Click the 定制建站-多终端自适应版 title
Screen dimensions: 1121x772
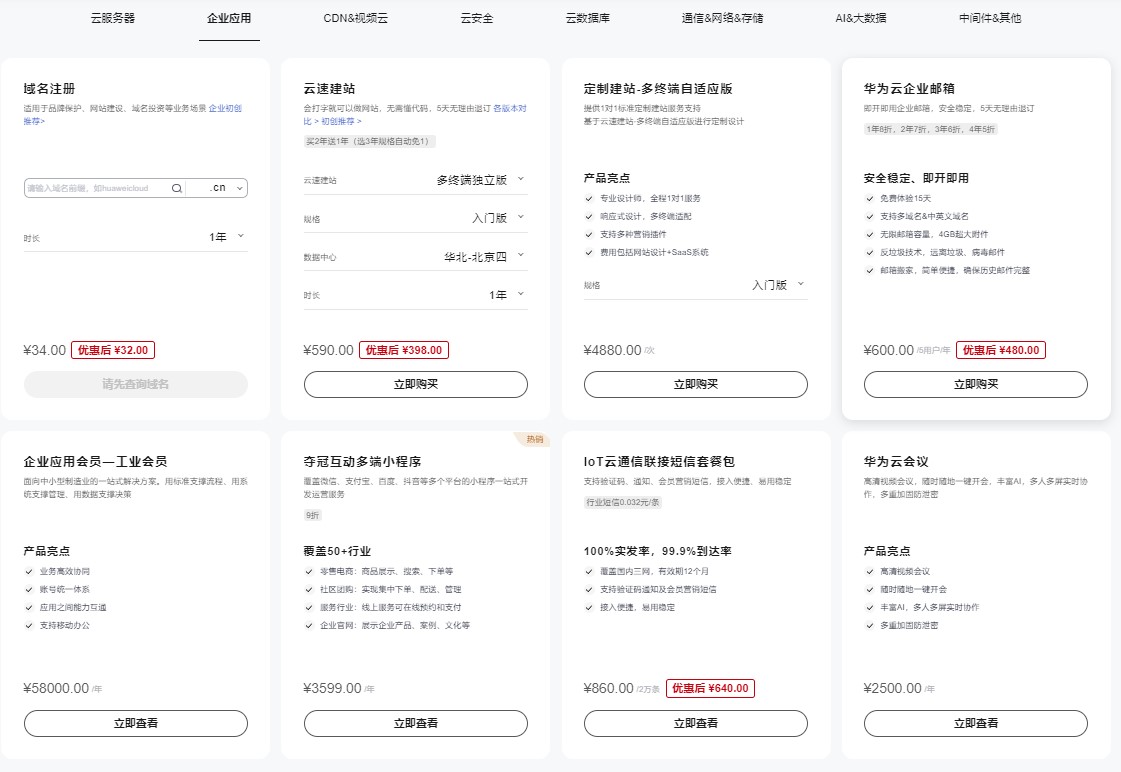[x=658, y=89]
